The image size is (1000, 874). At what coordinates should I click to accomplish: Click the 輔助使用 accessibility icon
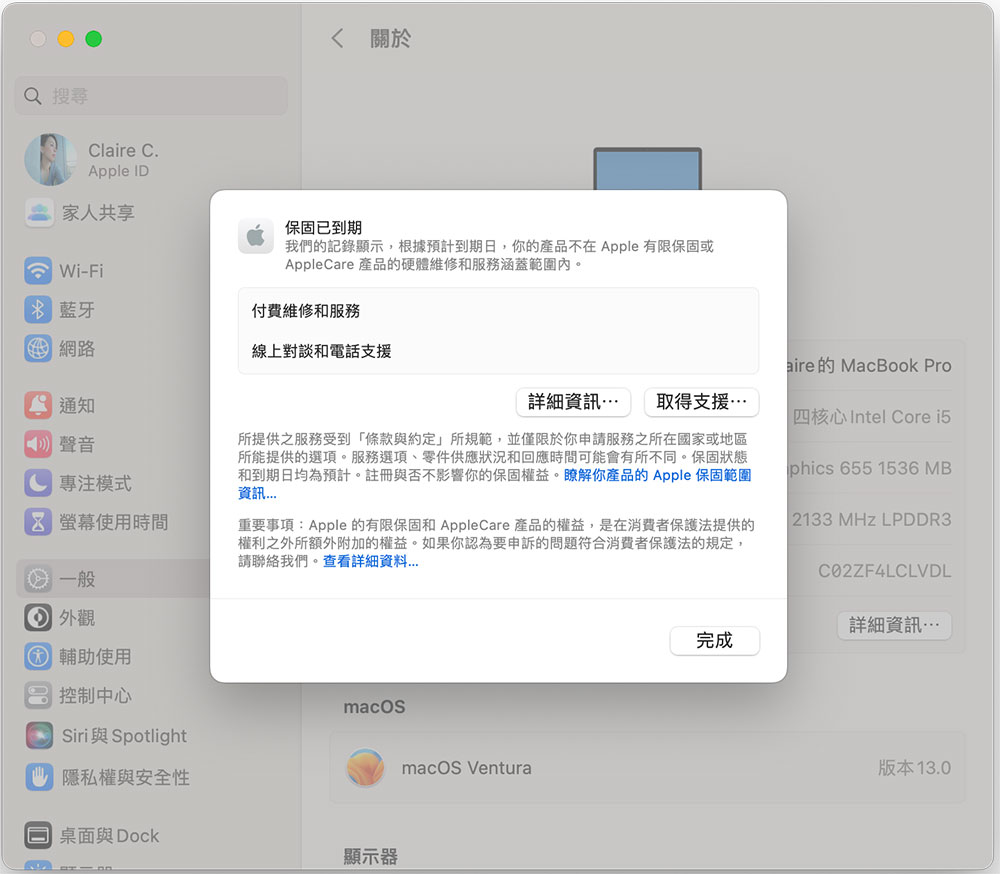coord(38,656)
